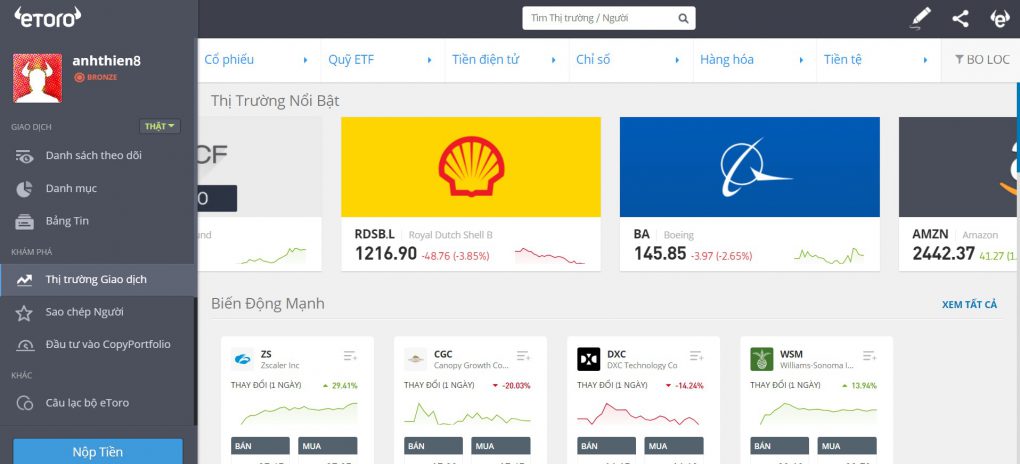Click BÁN button on CGC card

[x=433, y=448]
